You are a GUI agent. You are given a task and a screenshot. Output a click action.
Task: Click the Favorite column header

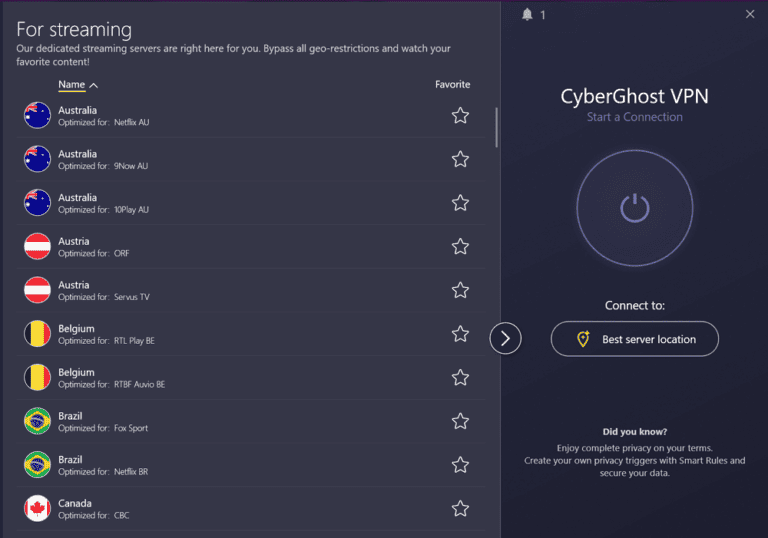(x=453, y=84)
